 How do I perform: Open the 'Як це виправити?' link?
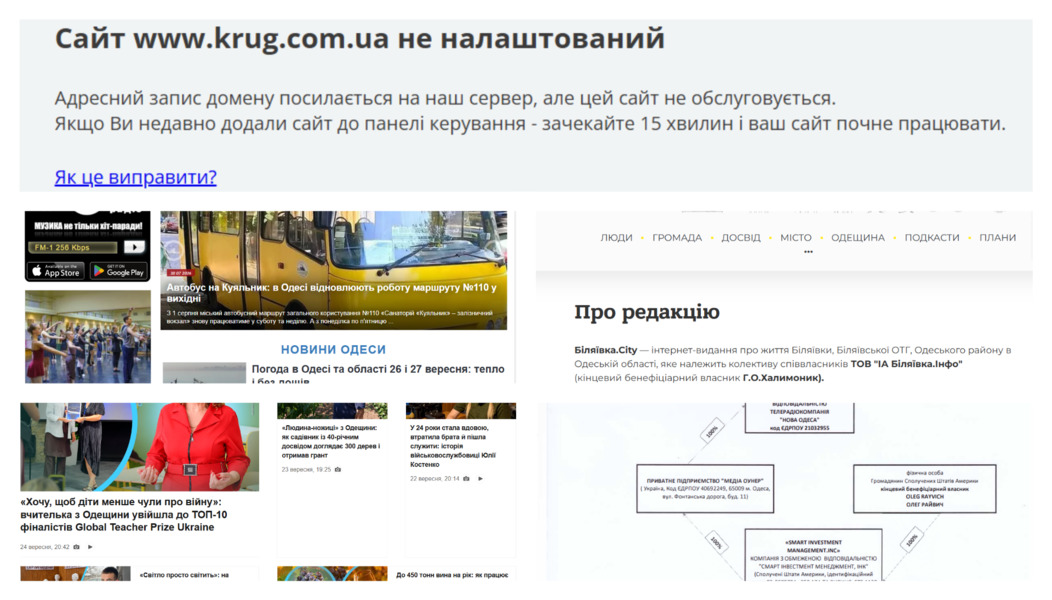(x=136, y=177)
